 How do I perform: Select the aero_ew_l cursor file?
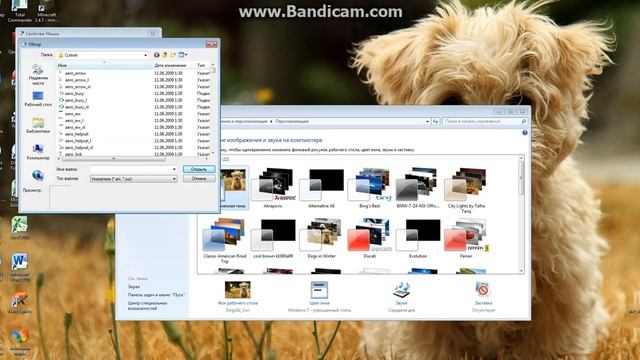[74, 120]
